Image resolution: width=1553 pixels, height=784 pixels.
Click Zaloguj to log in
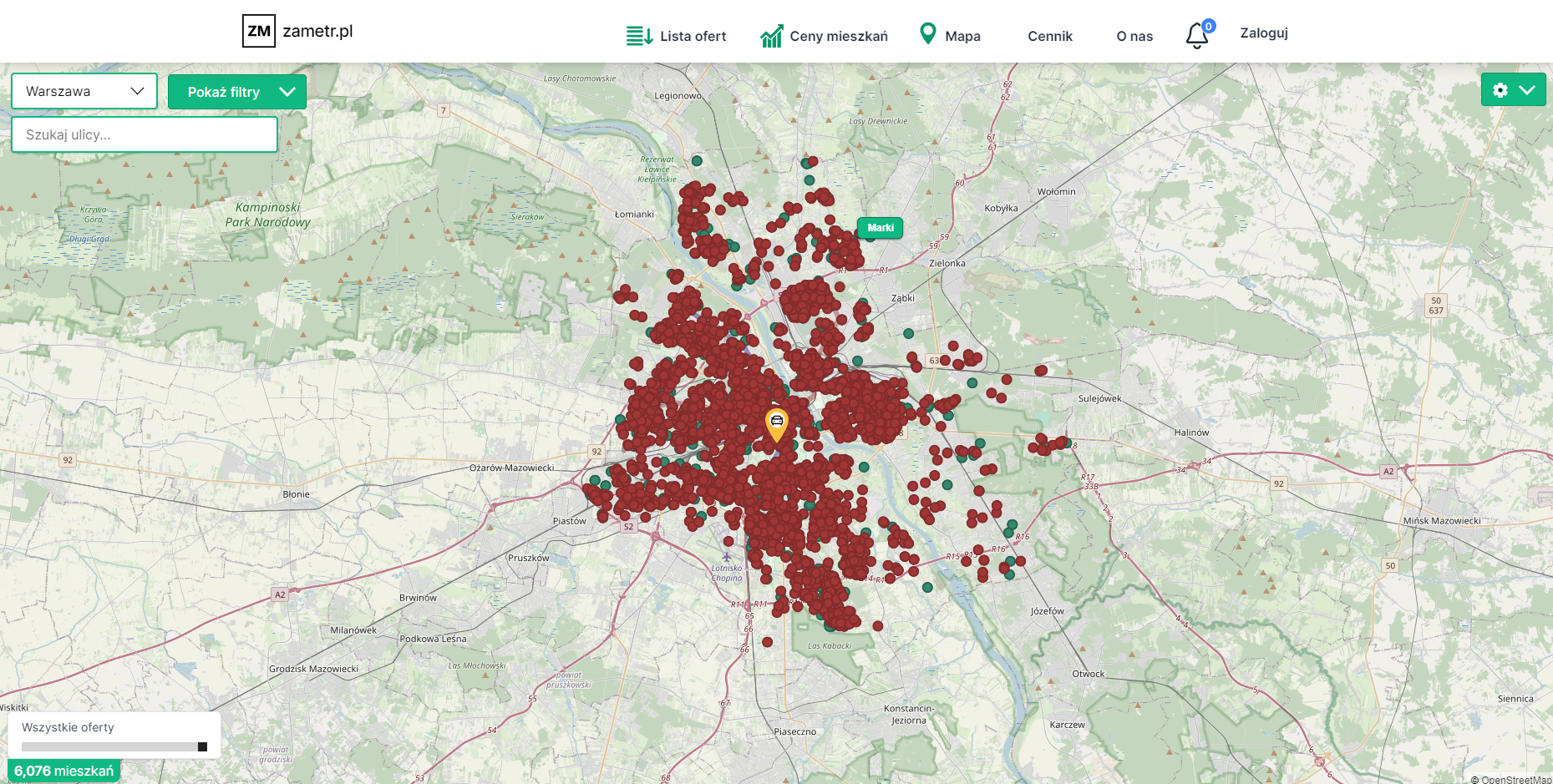1263,33
